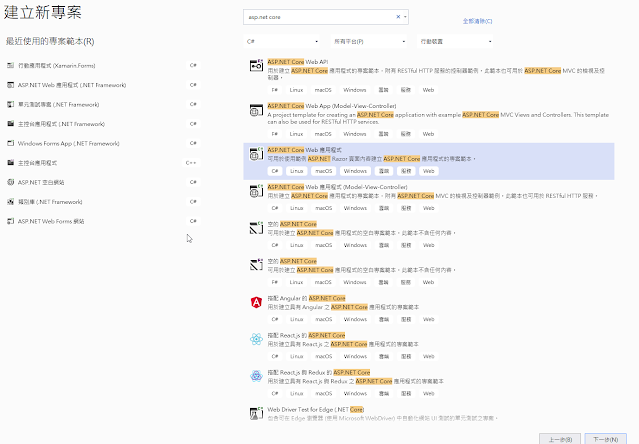Viewport: 639px width, 444px height.
Task: Open the 所有平台(P) platform filter dropdown
Action: pyautogui.click(x=369, y=41)
